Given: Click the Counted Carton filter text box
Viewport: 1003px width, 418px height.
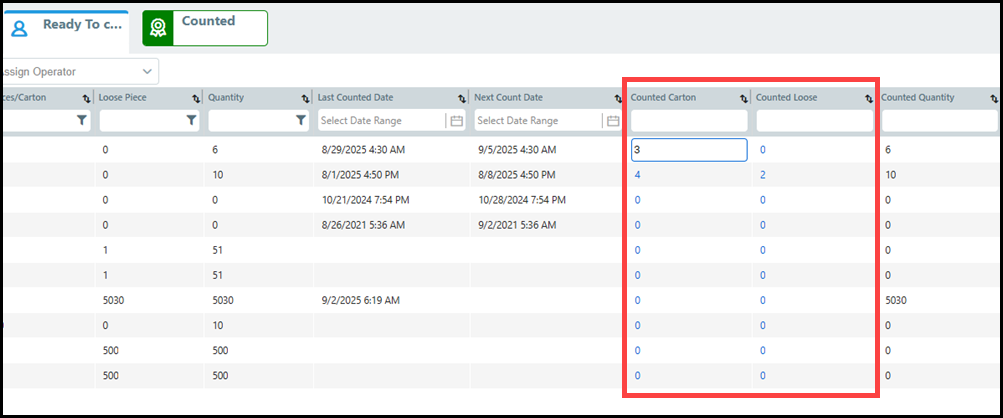Looking at the screenshot, I should (688, 121).
